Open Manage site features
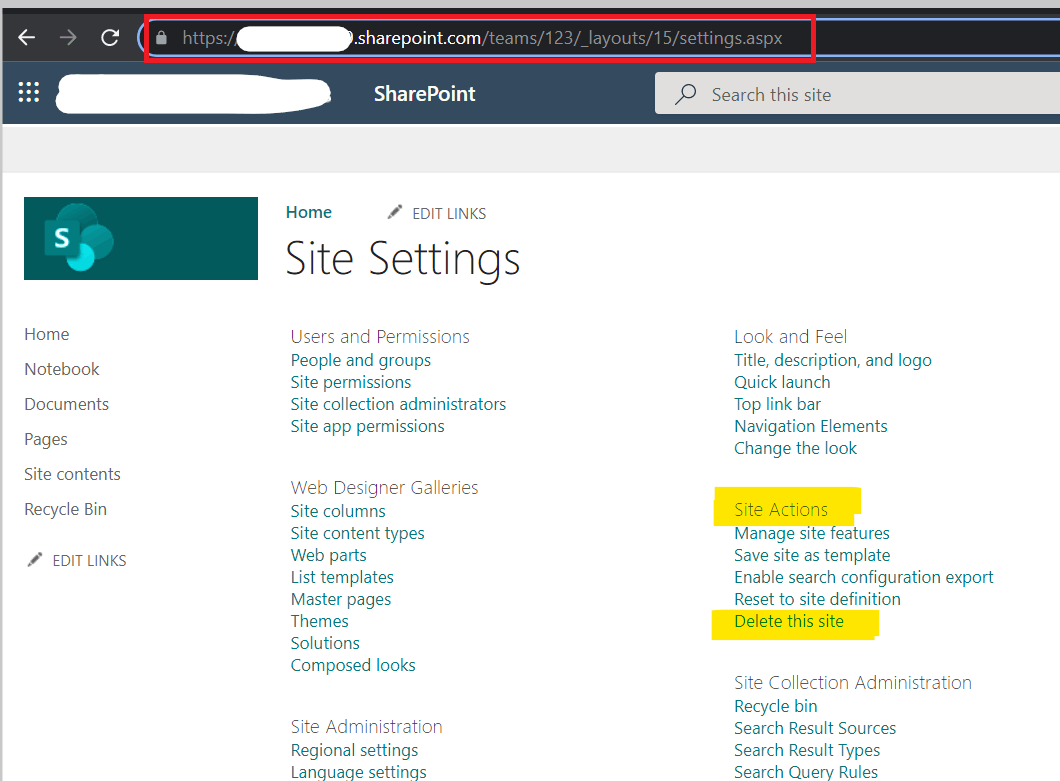Viewport: 1060px width, 781px height. [x=811, y=533]
